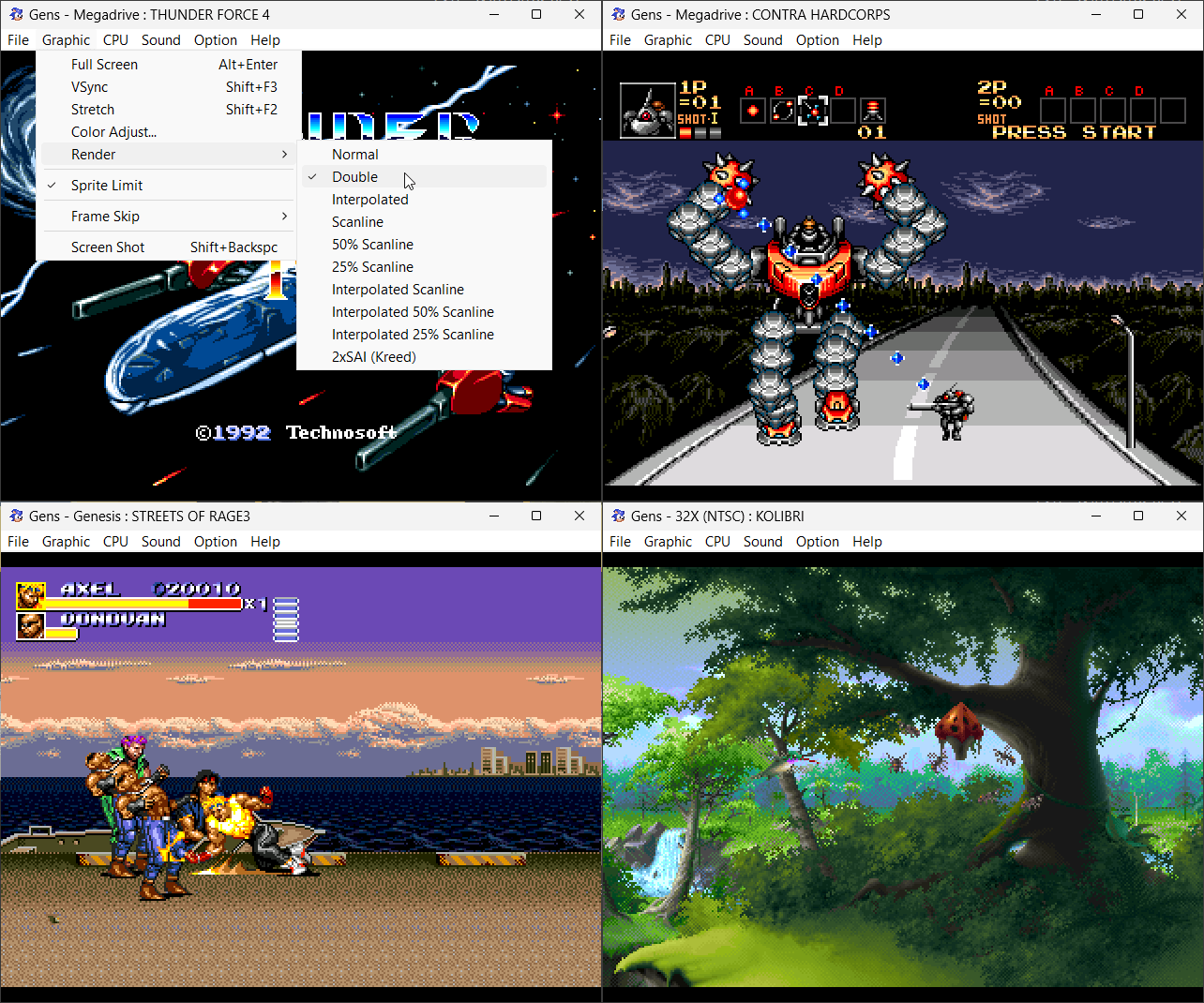Viewport: 1204px width, 1003px height.
Task: Open File menu in Streets of Rage3 window
Action: coord(18,541)
